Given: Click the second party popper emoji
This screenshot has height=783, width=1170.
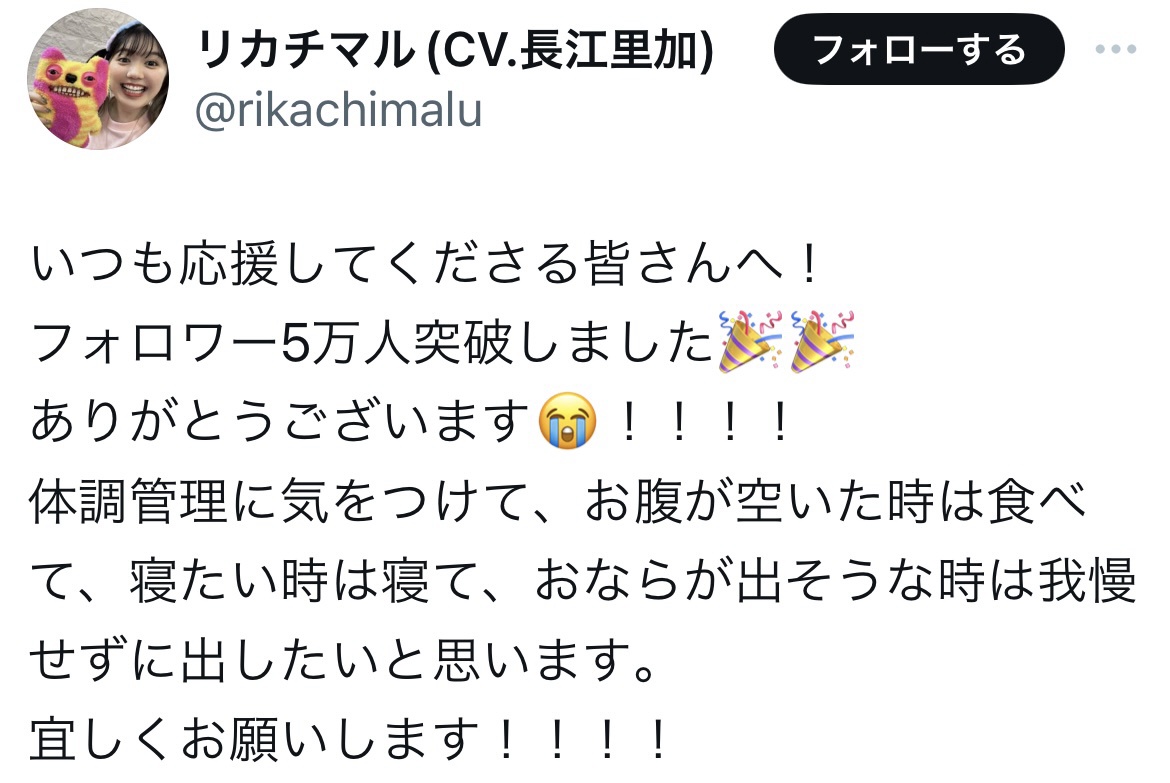Looking at the screenshot, I should (822, 341).
